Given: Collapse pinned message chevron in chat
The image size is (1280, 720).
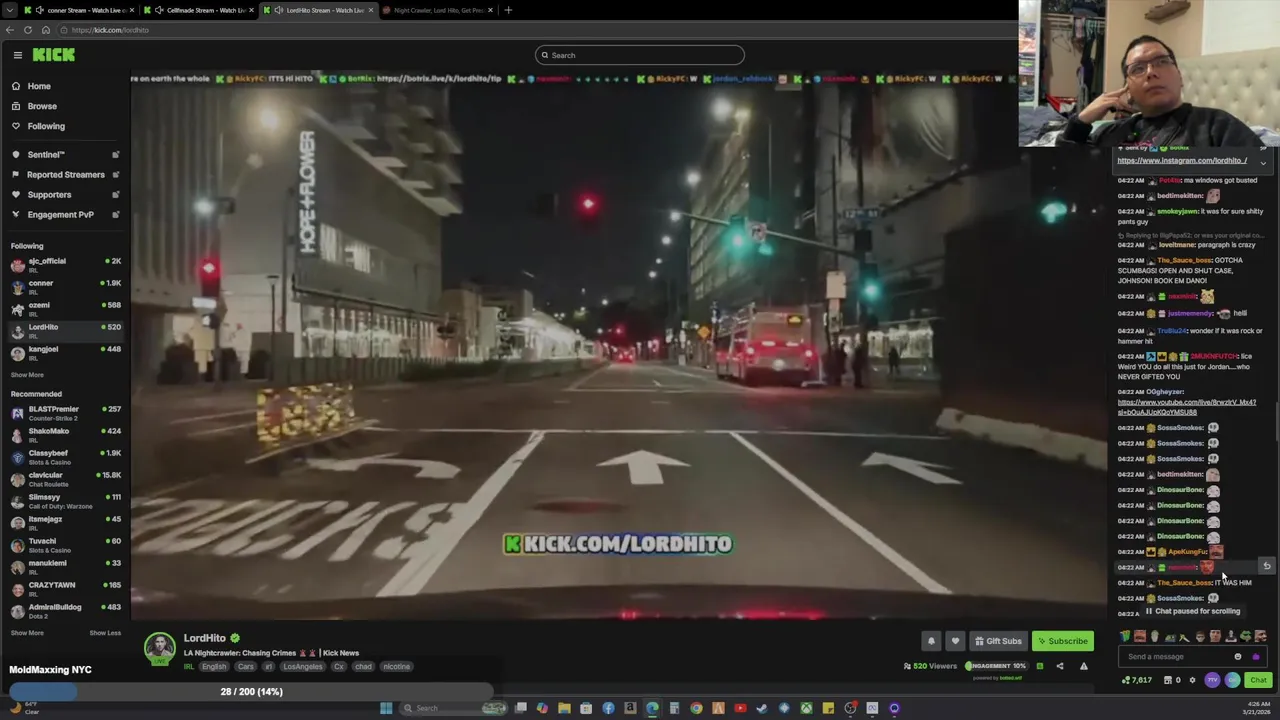Looking at the screenshot, I should point(1263,162).
